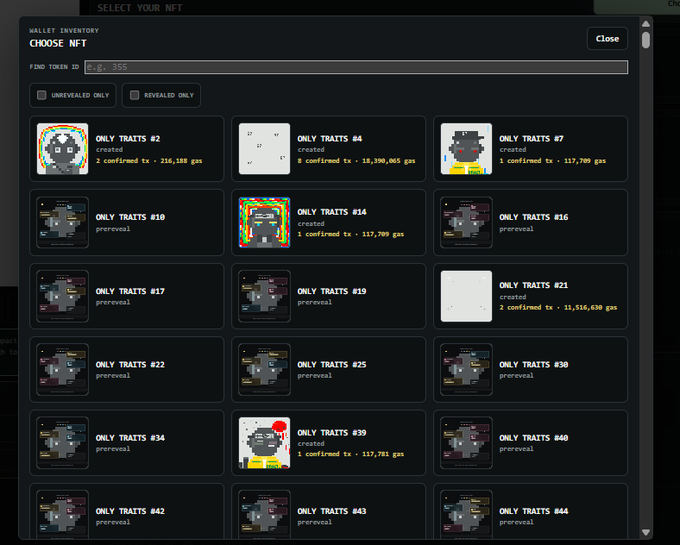
Task: Click the 'ONLY TRAITS #39' title text
Action: [332, 433]
